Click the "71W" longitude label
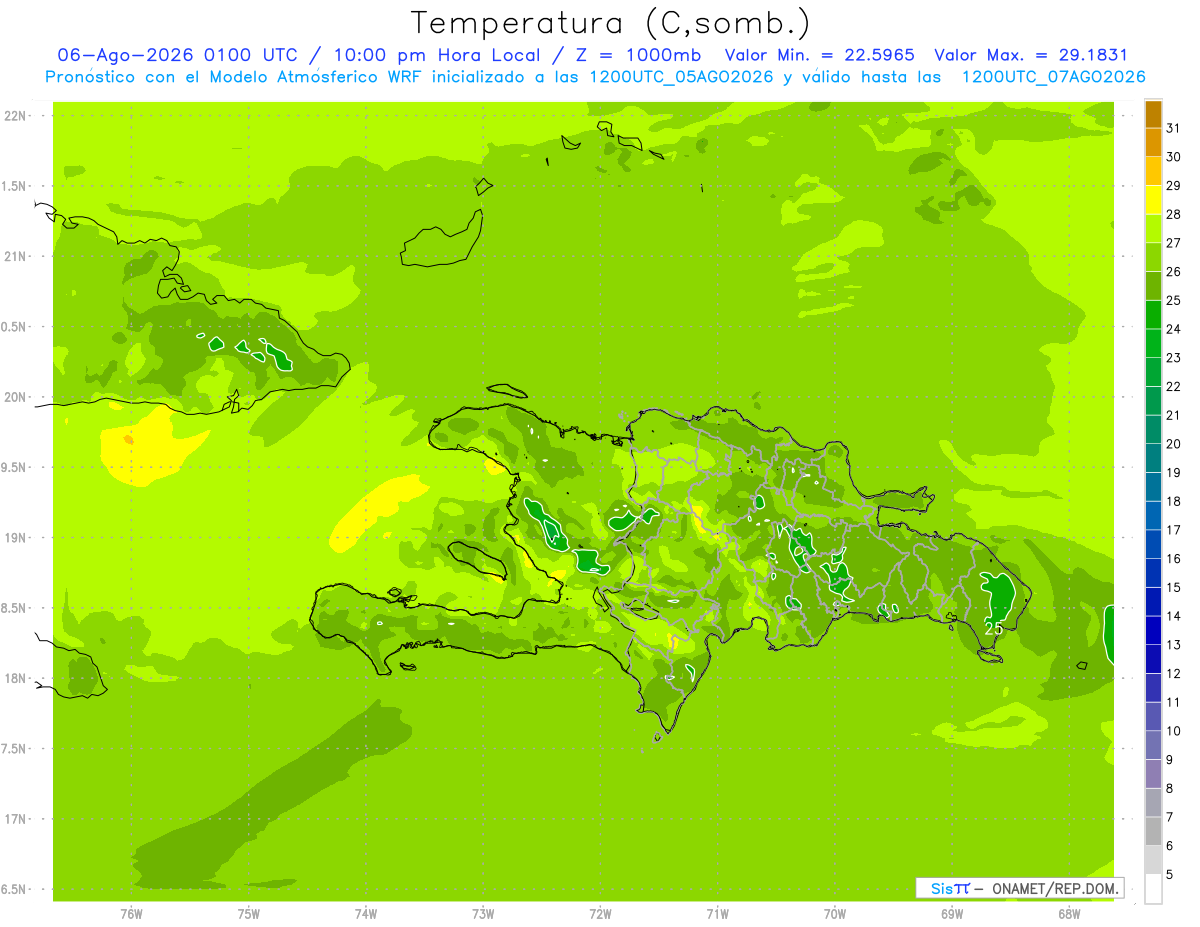The width and height of the screenshot is (1200, 927). pyautogui.click(x=717, y=914)
